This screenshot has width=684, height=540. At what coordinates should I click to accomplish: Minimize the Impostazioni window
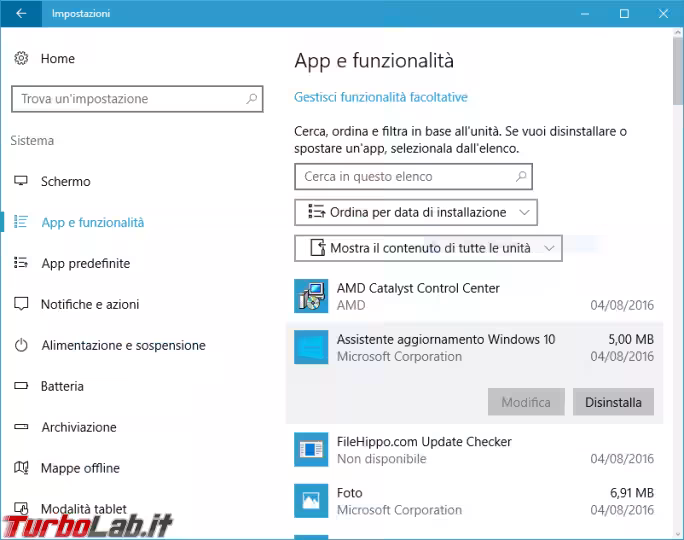pos(585,14)
